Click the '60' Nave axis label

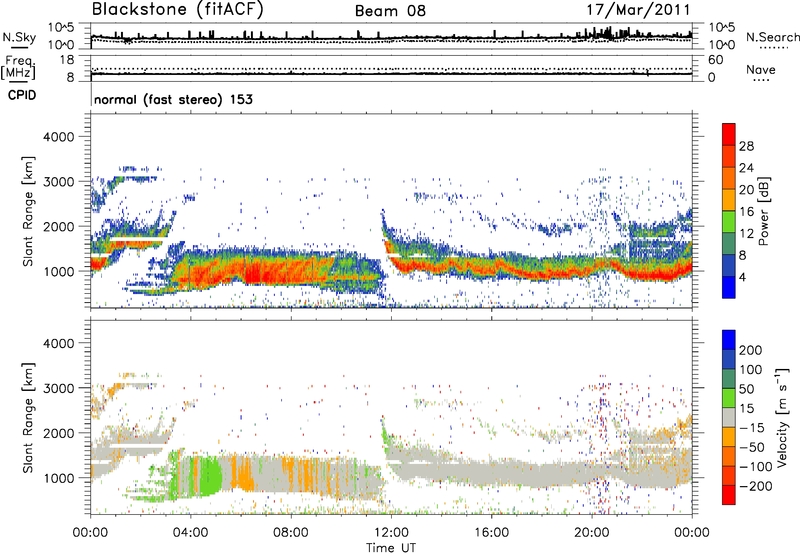[x=716, y=60]
